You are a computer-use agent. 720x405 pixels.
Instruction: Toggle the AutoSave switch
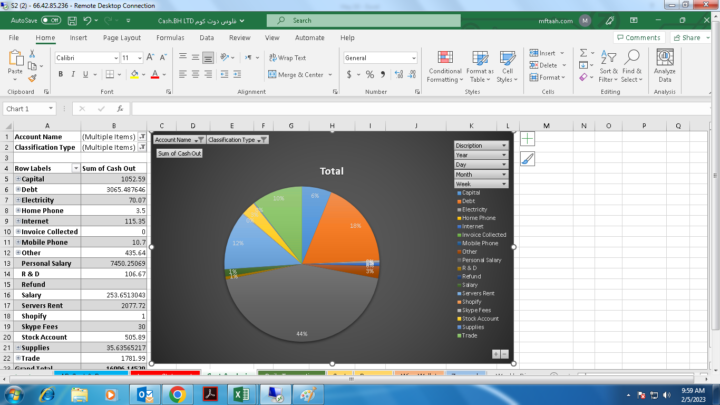53,20
